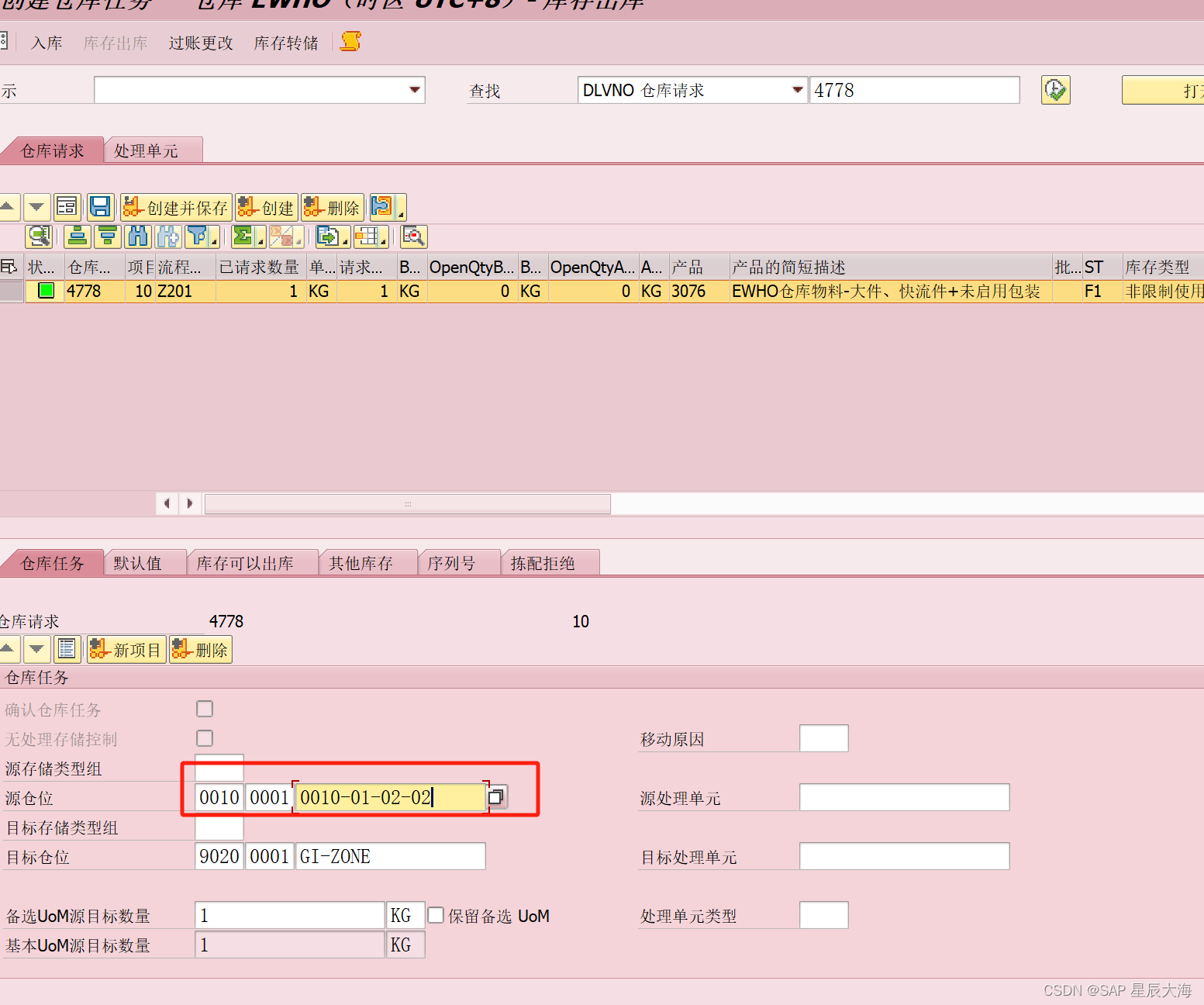Expand the total sigma dropdown arrow
Image resolution: width=1204 pixels, height=1005 pixels.
260,241
